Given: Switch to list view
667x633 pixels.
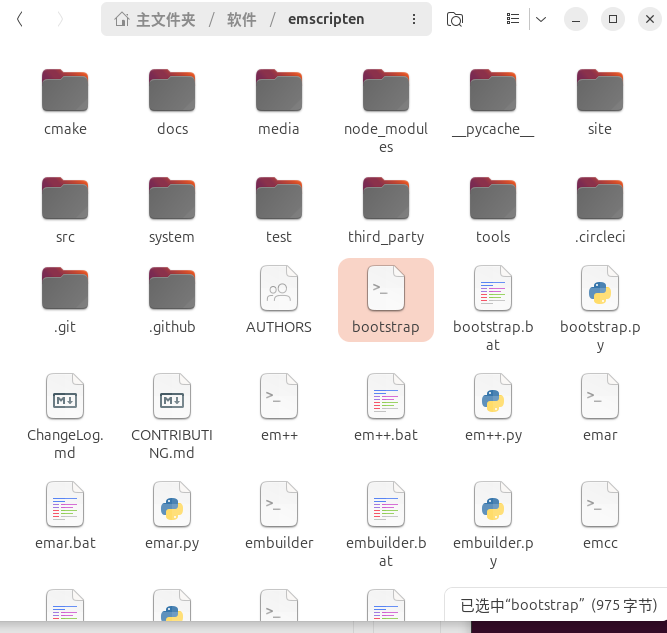Looking at the screenshot, I should point(513,19).
